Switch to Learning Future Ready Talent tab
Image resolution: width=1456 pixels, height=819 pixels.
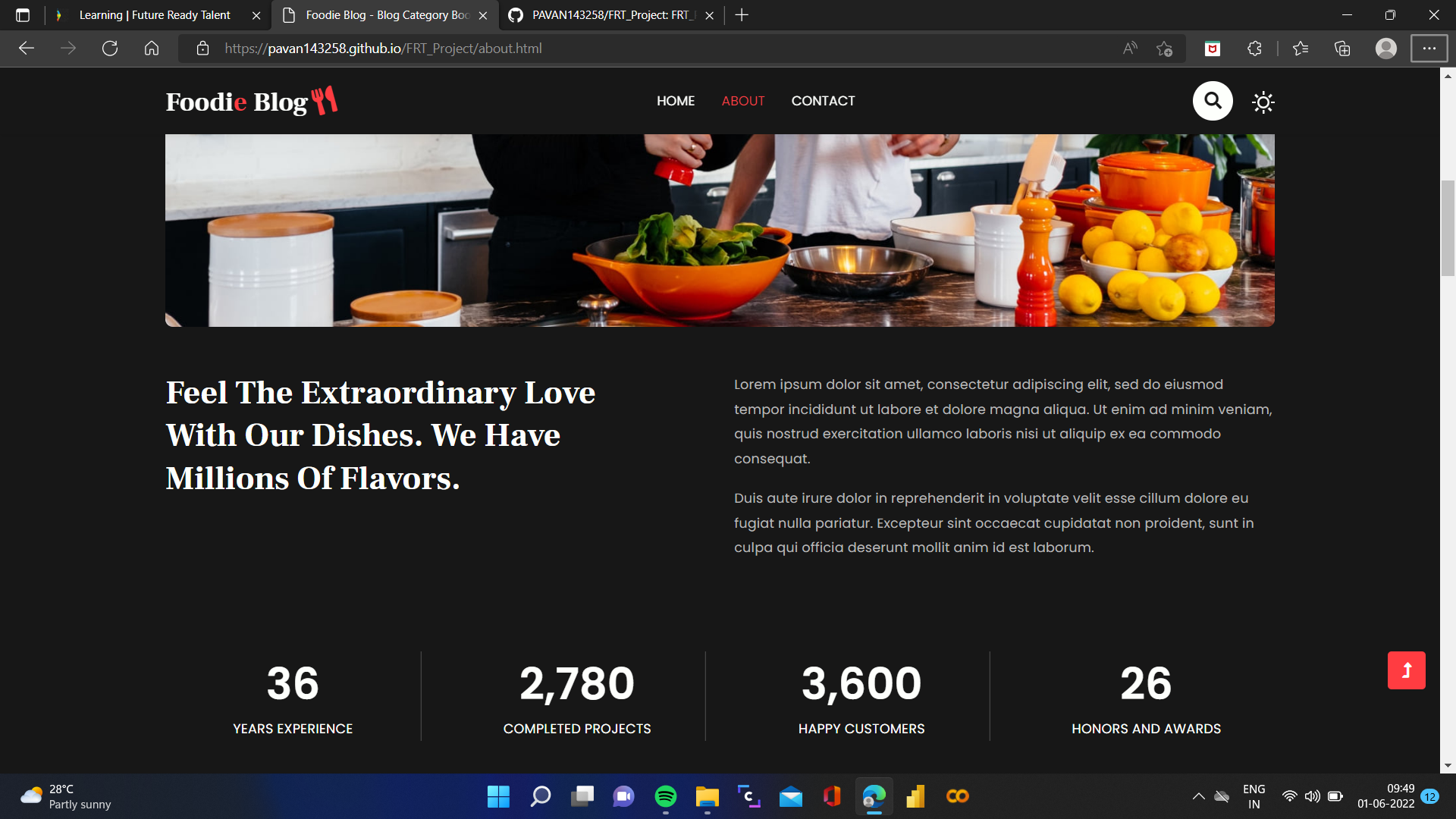[x=155, y=15]
